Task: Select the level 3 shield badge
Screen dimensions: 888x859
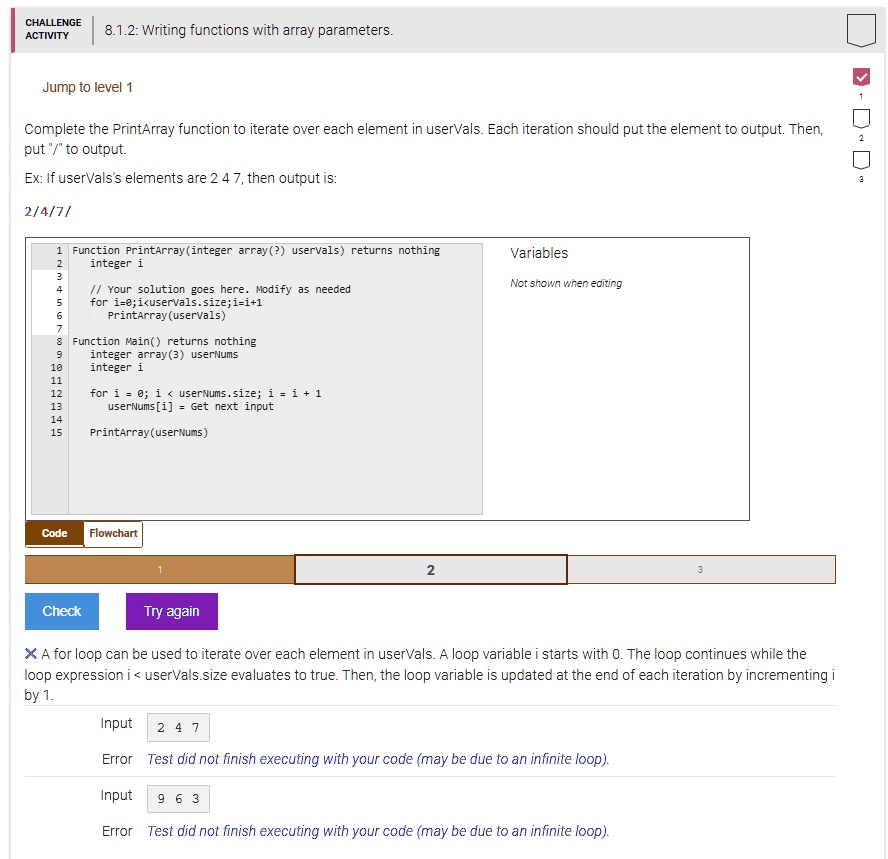Action: pos(861,158)
